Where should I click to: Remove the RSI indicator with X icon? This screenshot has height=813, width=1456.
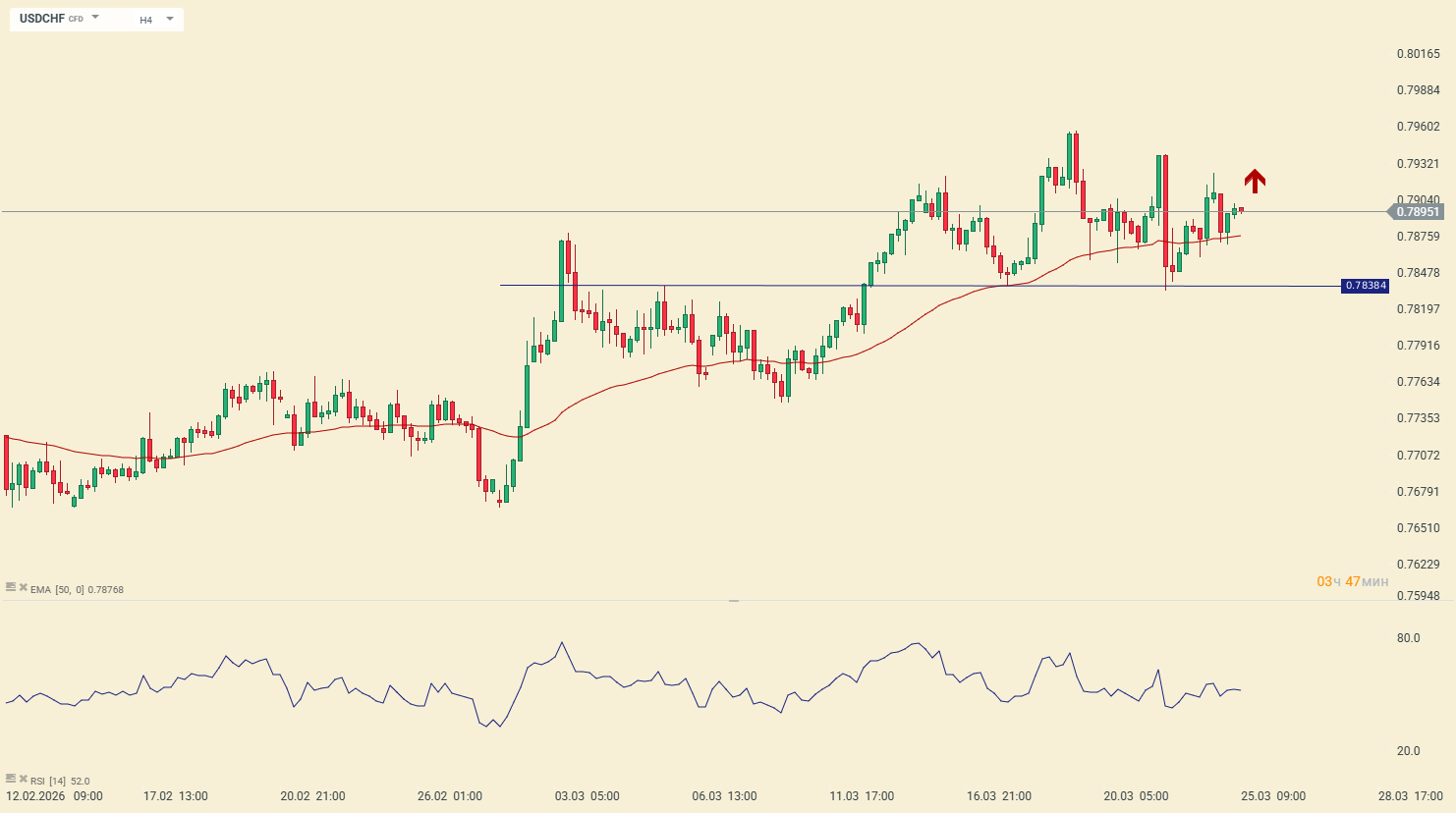click(x=23, y=779)
